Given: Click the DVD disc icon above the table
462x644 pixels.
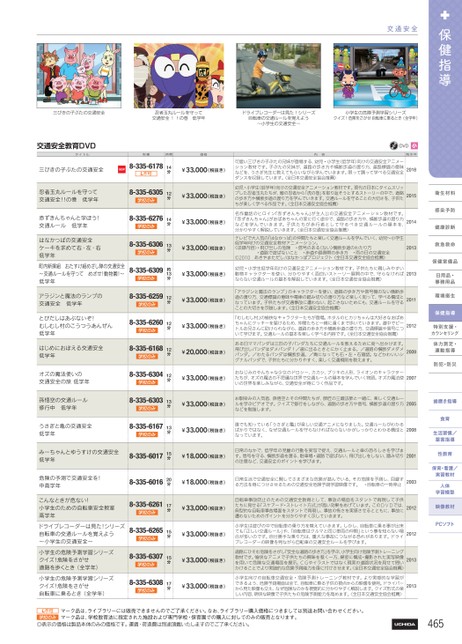Looking at the screenshot, I should click(x=393, y=145).
